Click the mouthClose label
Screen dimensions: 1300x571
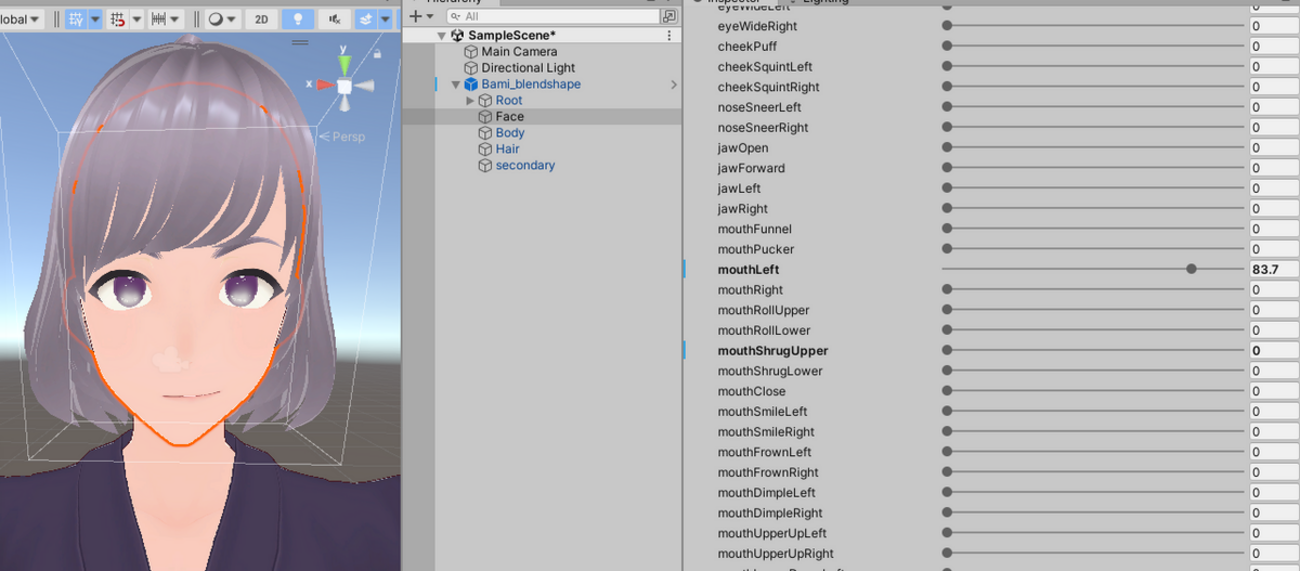pos(751,391)
